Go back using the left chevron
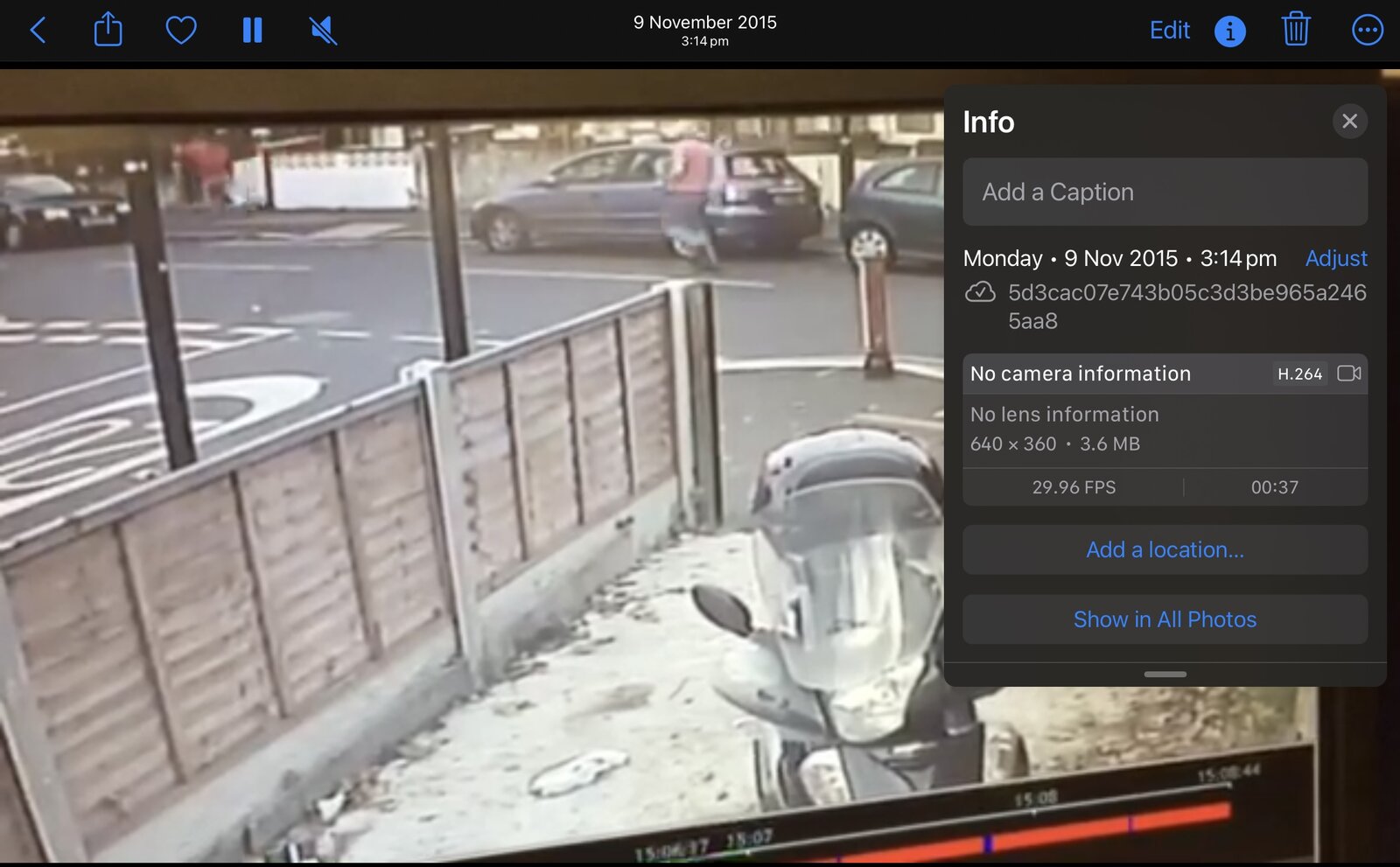The image size is (1400, 867). (38, 31)
